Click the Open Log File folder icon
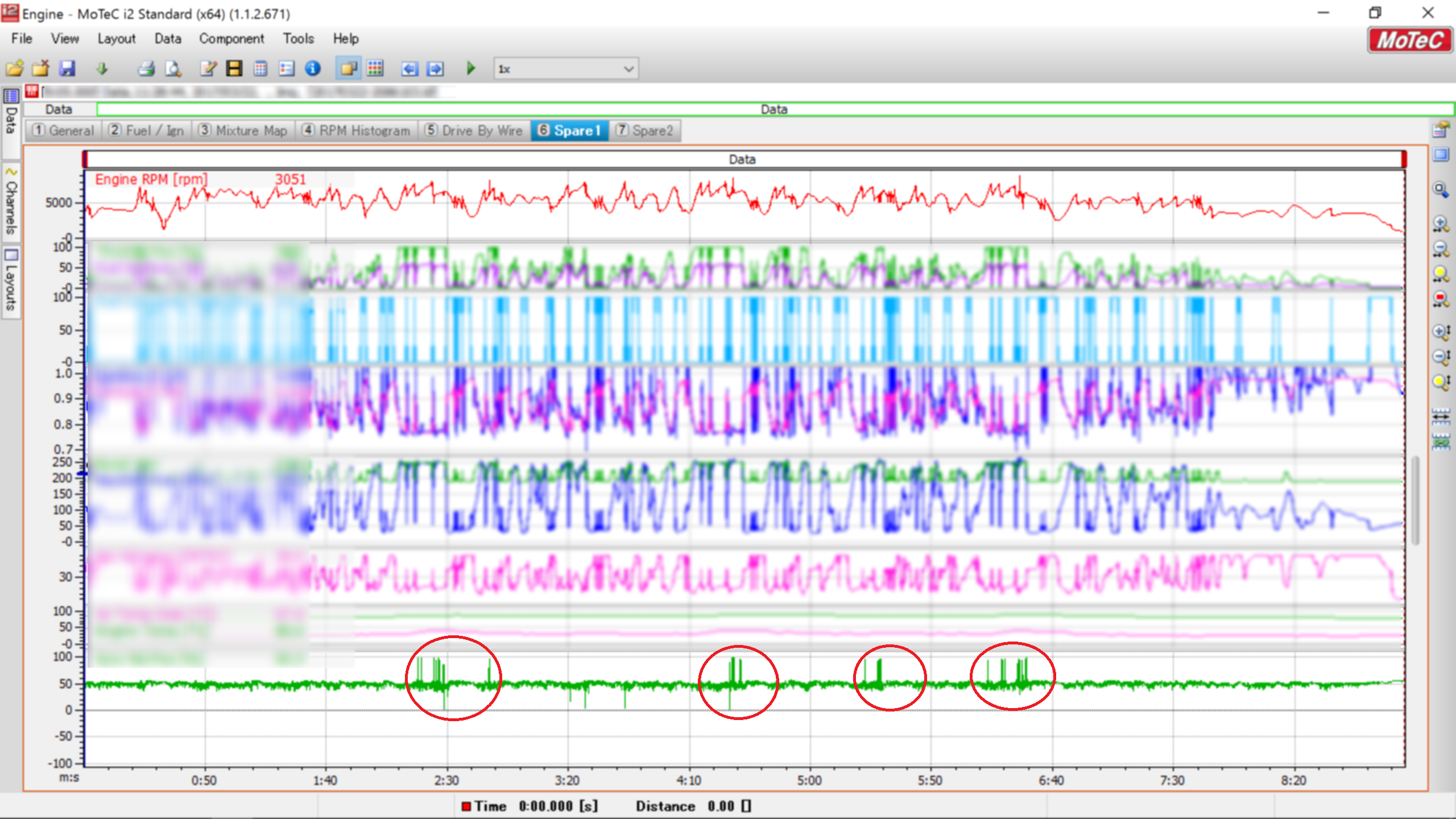This screenshot has width=1456, height=819. [x=15, y=69]
